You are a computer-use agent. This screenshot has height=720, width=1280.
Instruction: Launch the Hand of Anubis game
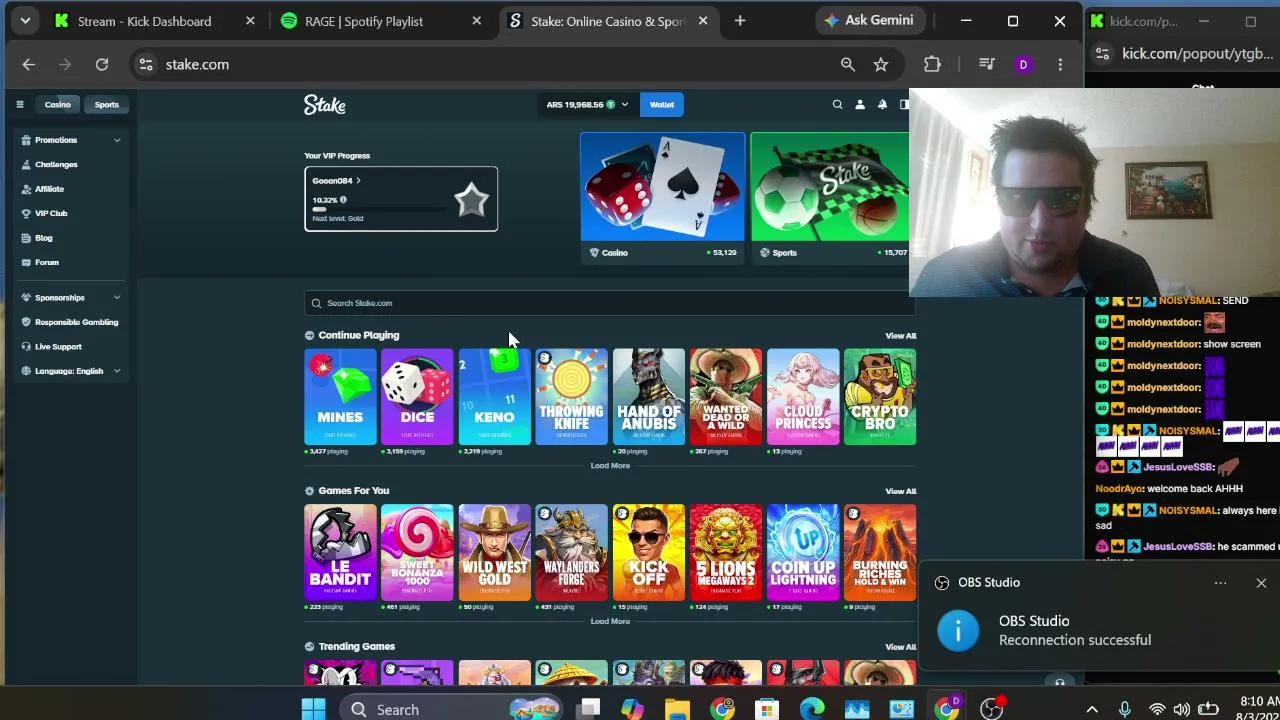pos(648,396)
